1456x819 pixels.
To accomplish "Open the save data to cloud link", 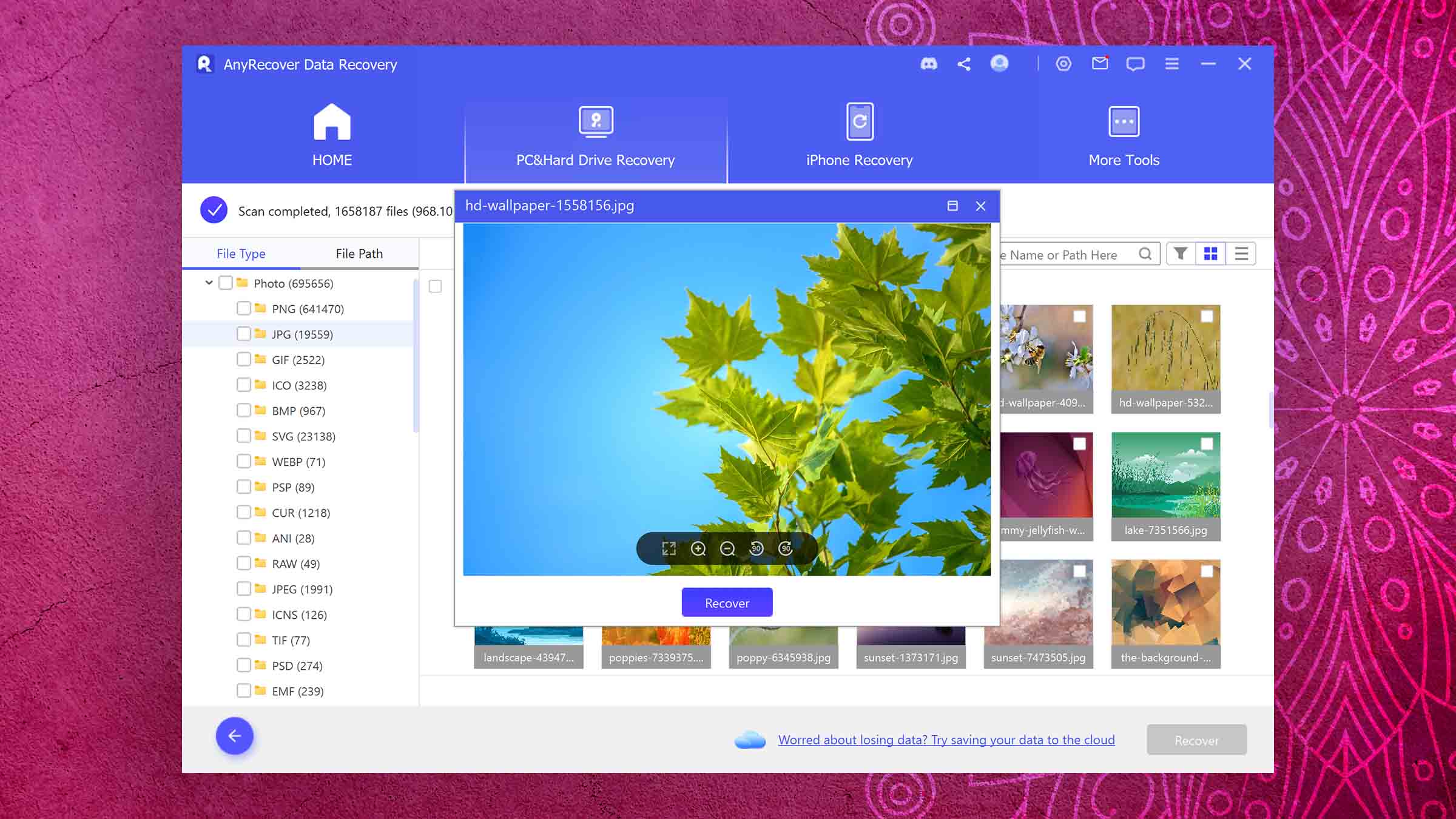I will point(946,740).
